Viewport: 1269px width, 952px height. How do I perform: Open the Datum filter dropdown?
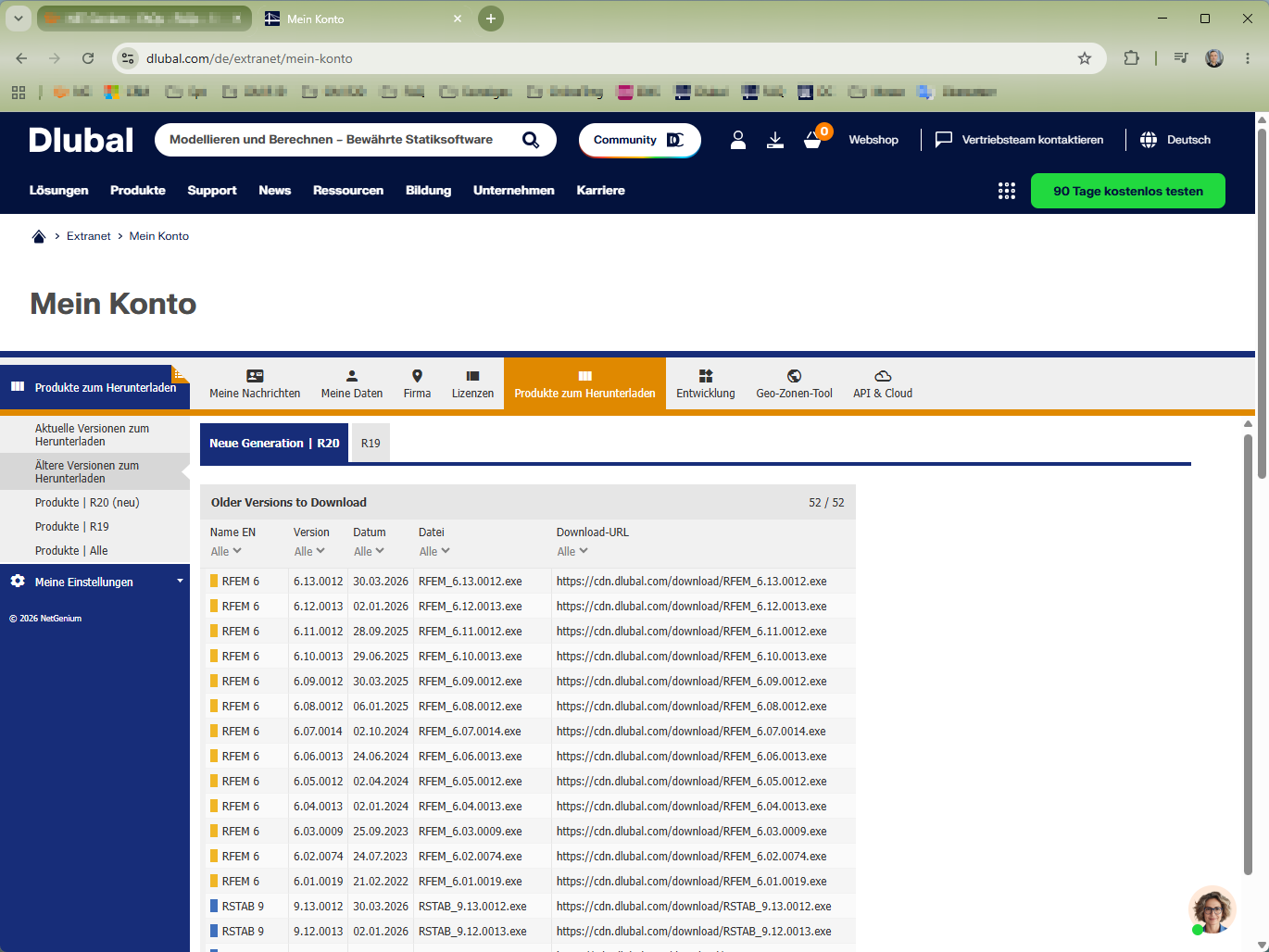click(x=369, y=552)
